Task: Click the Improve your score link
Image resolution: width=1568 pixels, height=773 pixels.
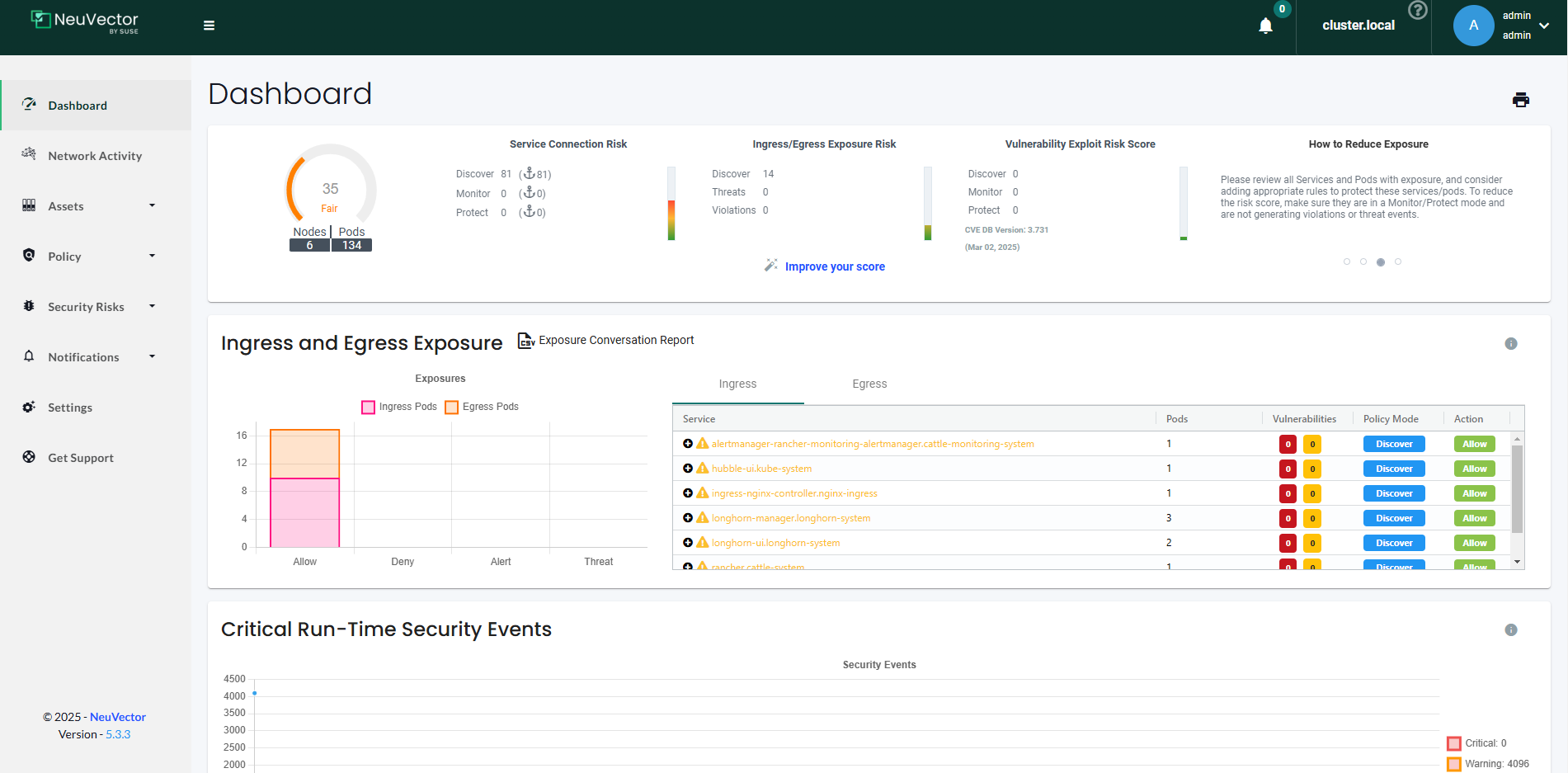Action: (834, 266)
